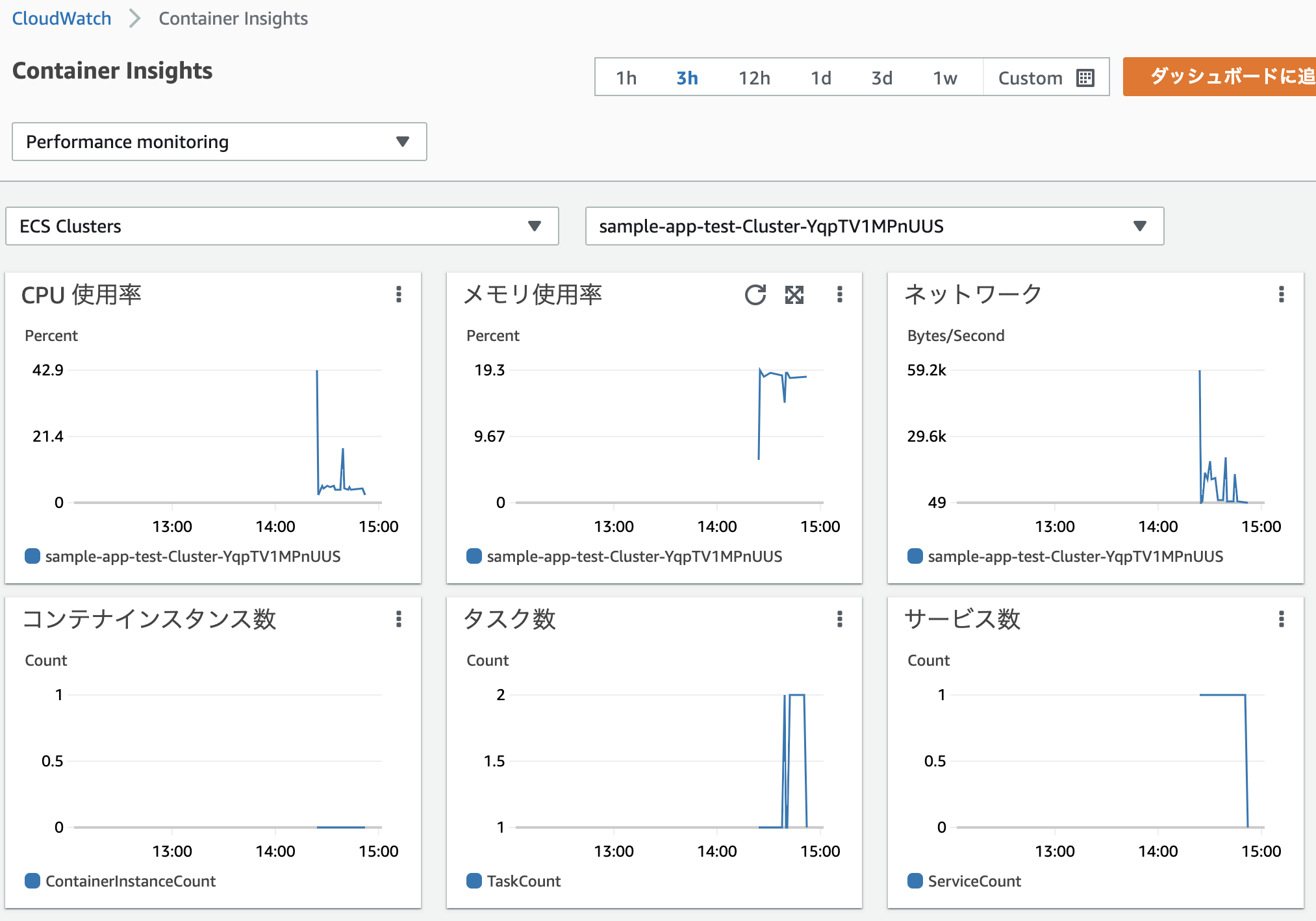This screenshot has width=1316, height=921.
Task: Click the CloudWatch breadcrumb link
Action: pos(61,18)
